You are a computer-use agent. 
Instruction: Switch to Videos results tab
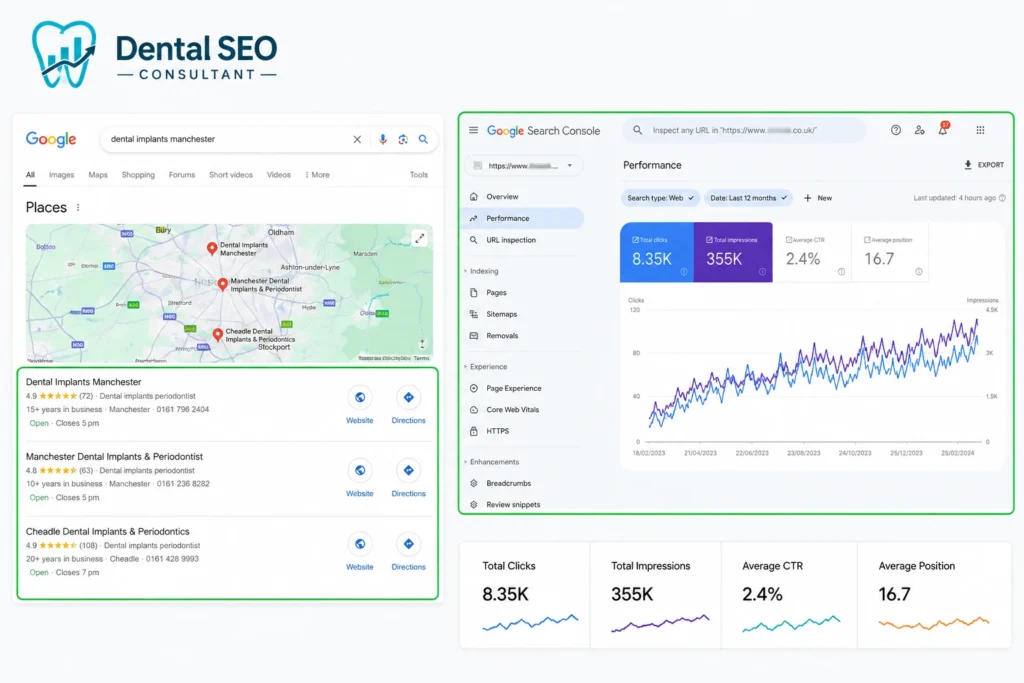coord(278,175)
